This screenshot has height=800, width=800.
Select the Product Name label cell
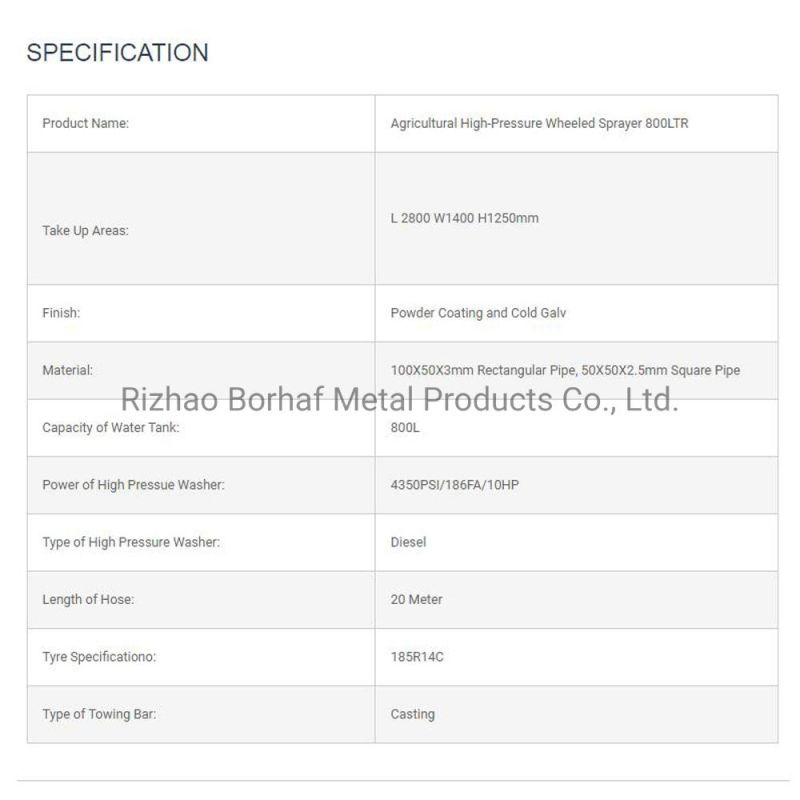click(201, 123)
